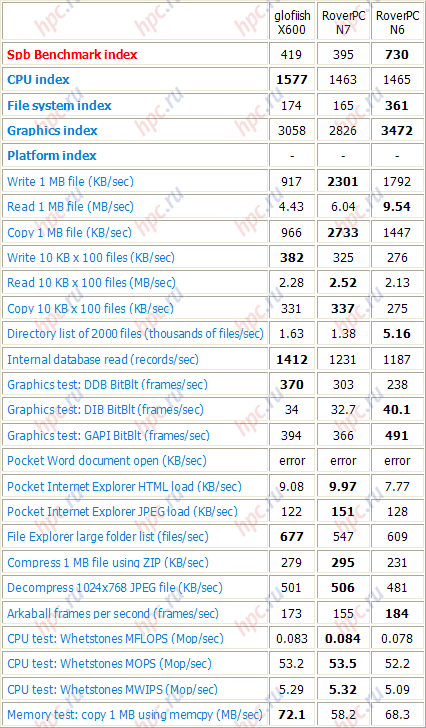Select the value 9.54 in Read 1 MB row
This screenshot has height=728, width=426.
coord(397,207)
